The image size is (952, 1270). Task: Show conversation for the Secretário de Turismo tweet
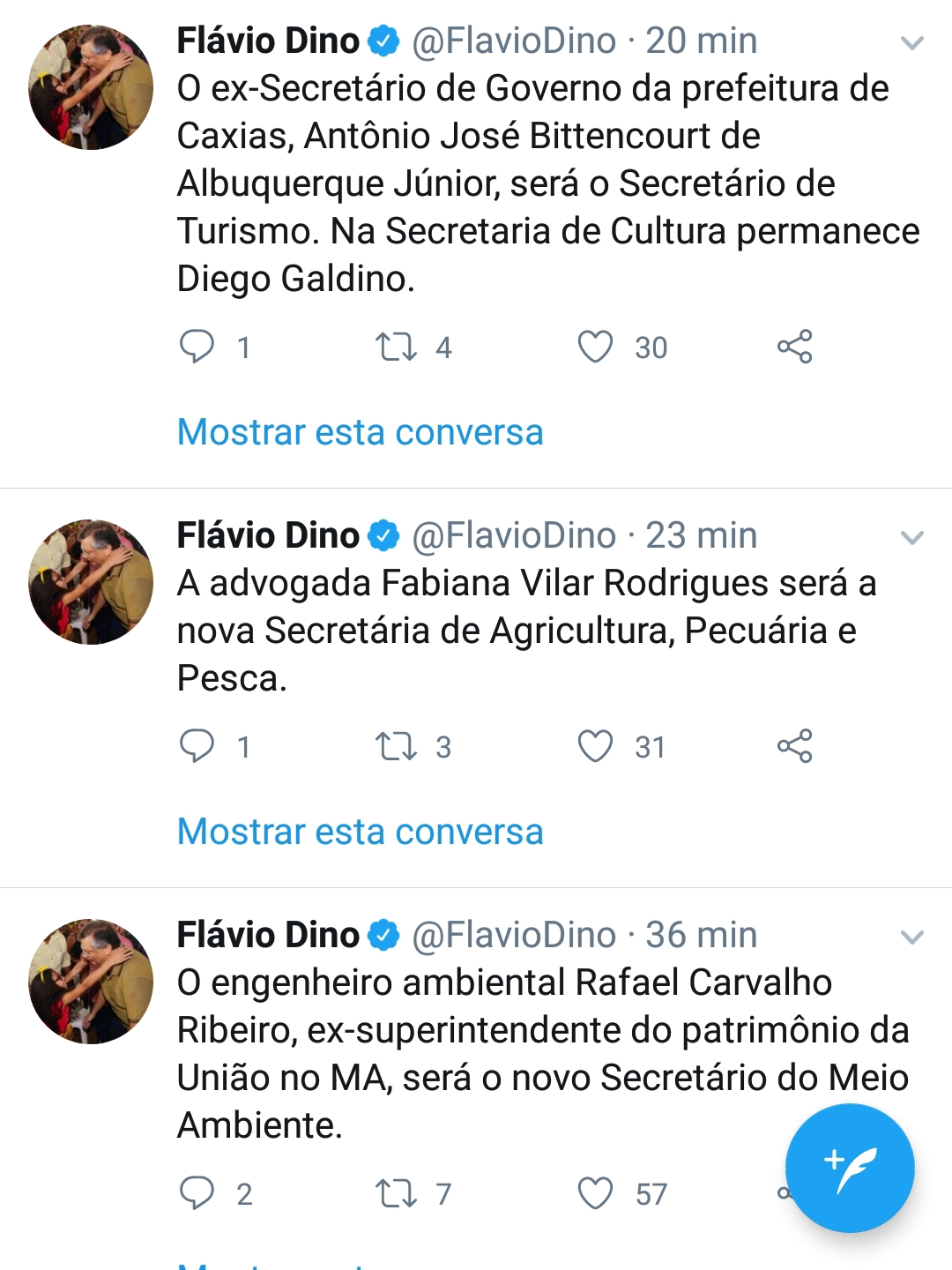click(x=360, y=432)
